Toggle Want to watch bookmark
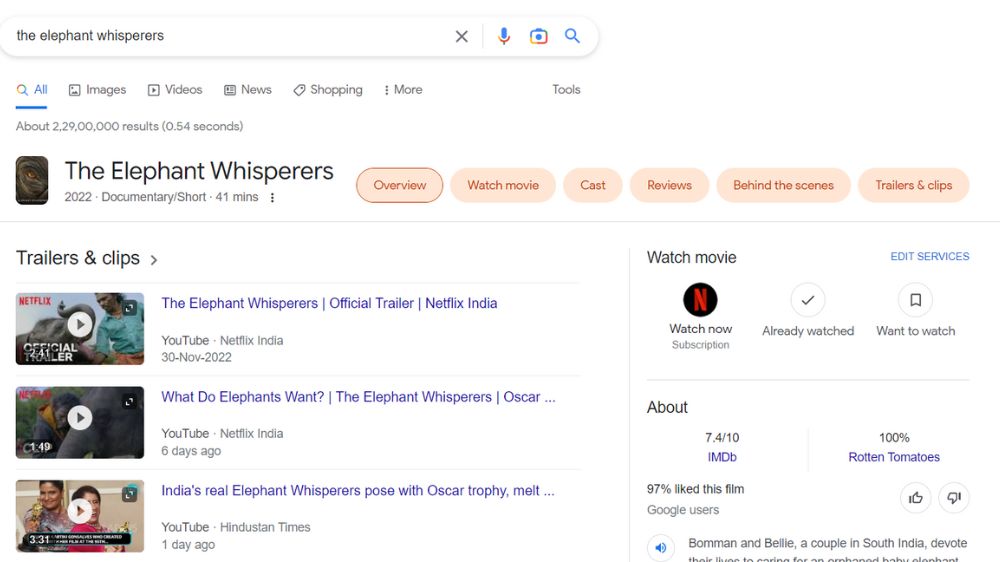The width and height of the screenshot is (1000, 562). pyautogui.click(x=915, y=300)
